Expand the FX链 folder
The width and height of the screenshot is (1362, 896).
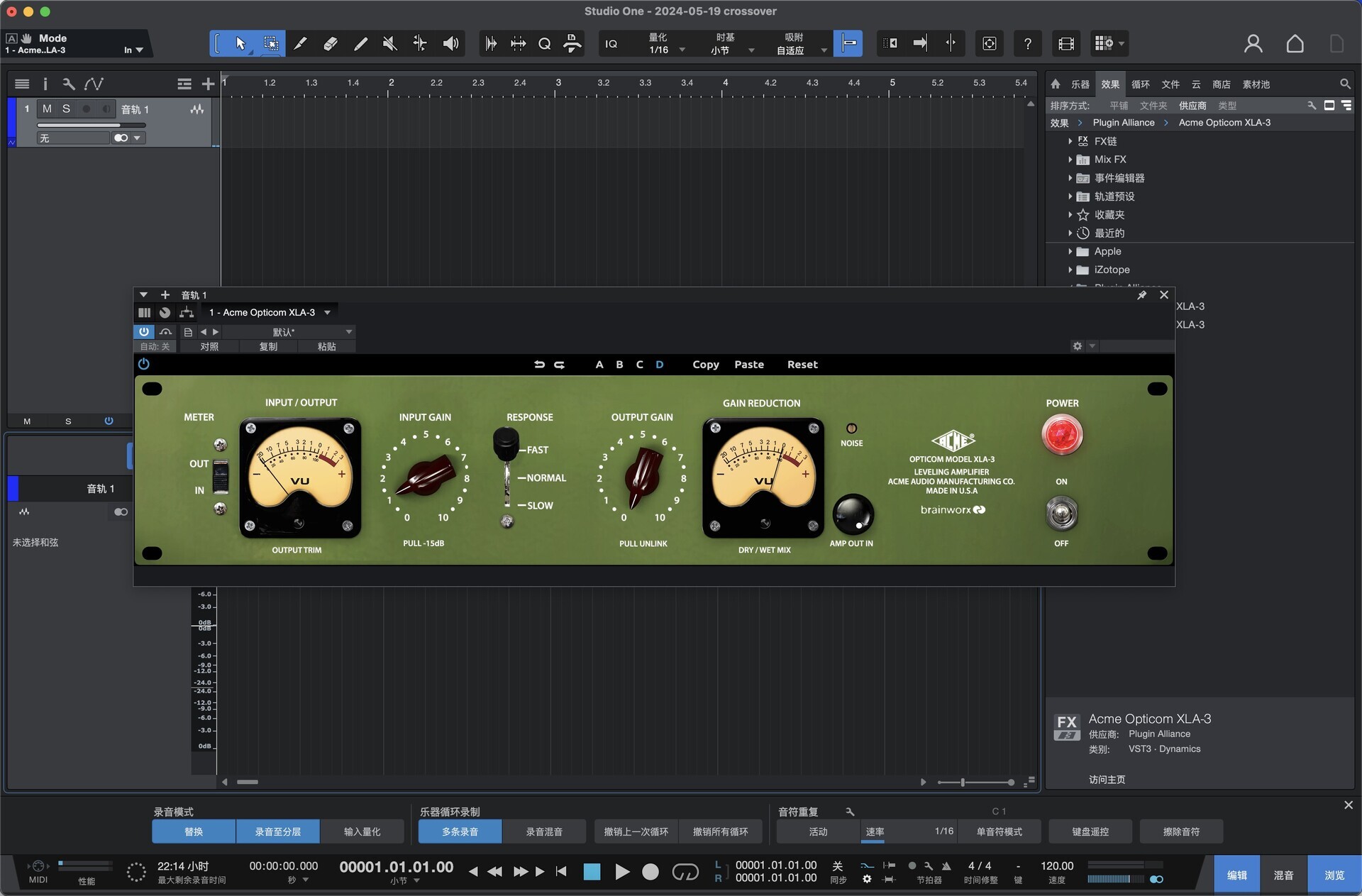coord(1070,141)
